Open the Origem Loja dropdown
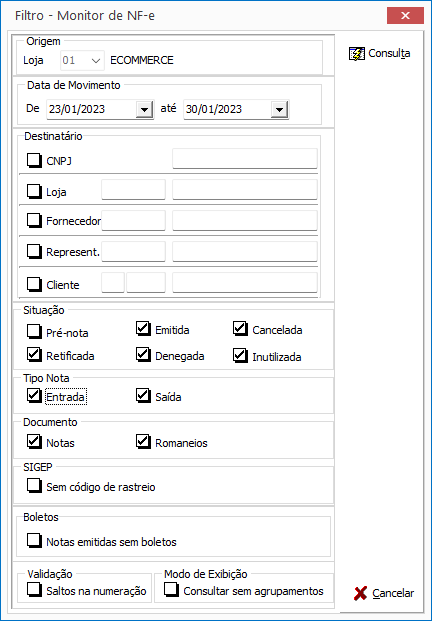This screenshot has height=621, width=432. [95, 61]
